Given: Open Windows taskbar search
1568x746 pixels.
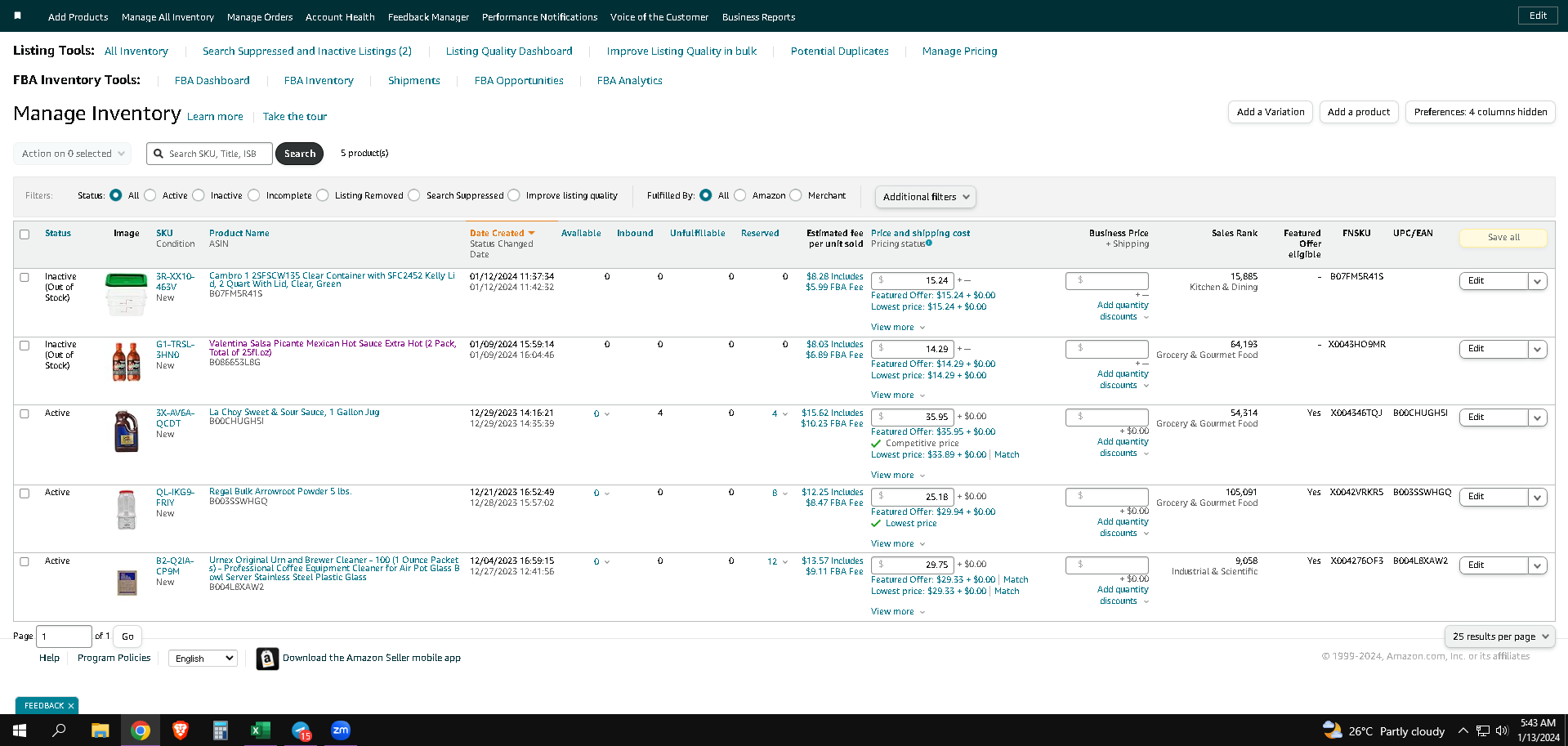Looking at the screenshot, I should (59, 730).
